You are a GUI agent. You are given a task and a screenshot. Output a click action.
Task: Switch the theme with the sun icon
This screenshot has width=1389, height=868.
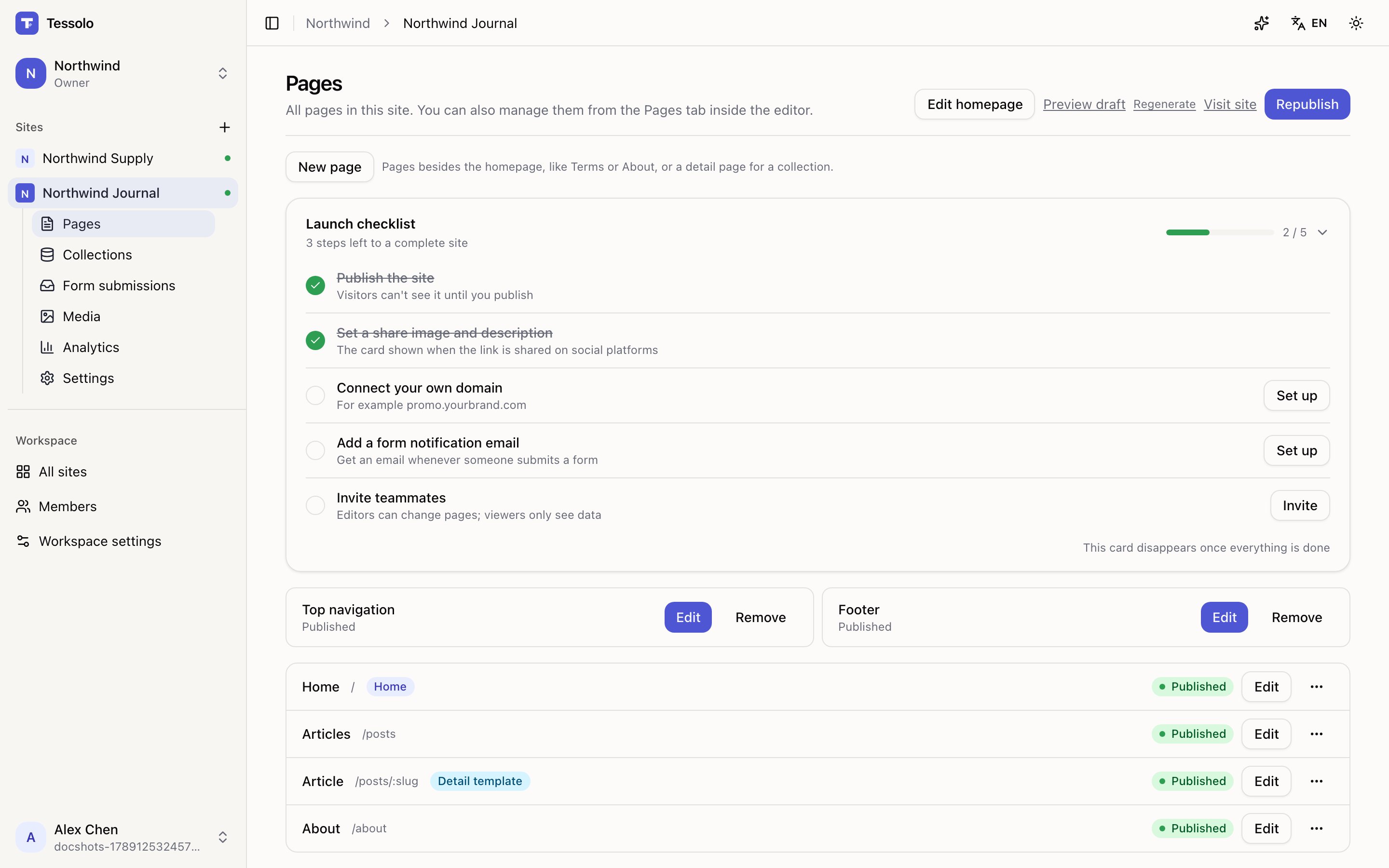pyautogui.click(x=1356, y=23)
